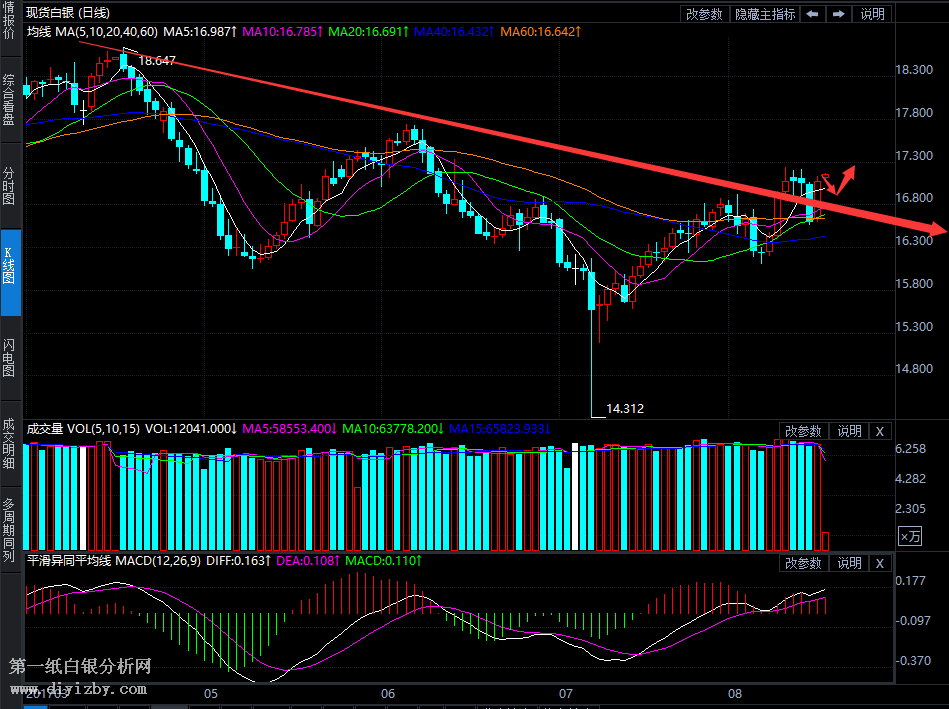Open 改参数 for the main chart

[x=704, y=14]
